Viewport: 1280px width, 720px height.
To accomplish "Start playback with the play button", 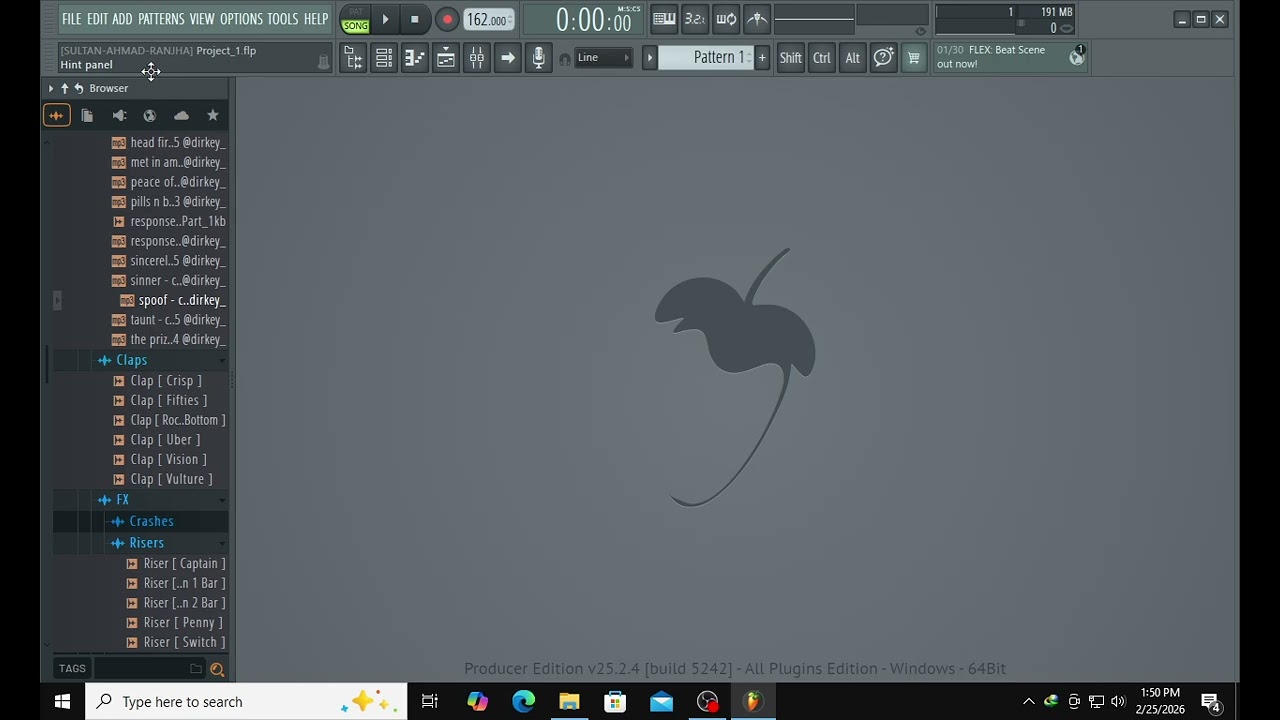I will tap(385, 20).
